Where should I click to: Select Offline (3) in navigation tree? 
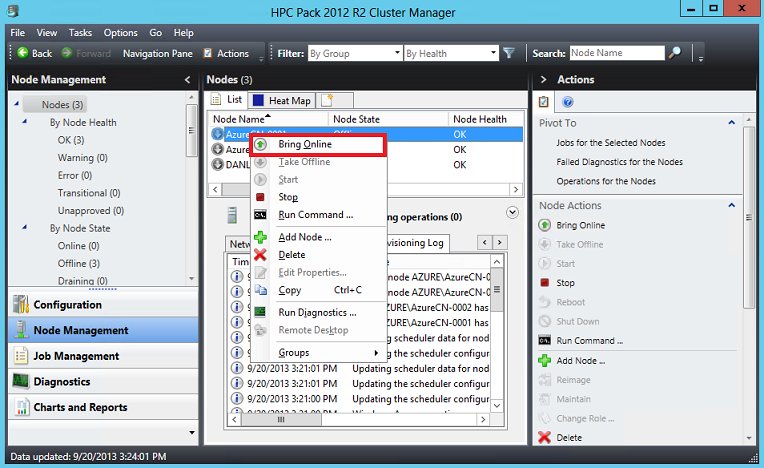tap(78, 263)
